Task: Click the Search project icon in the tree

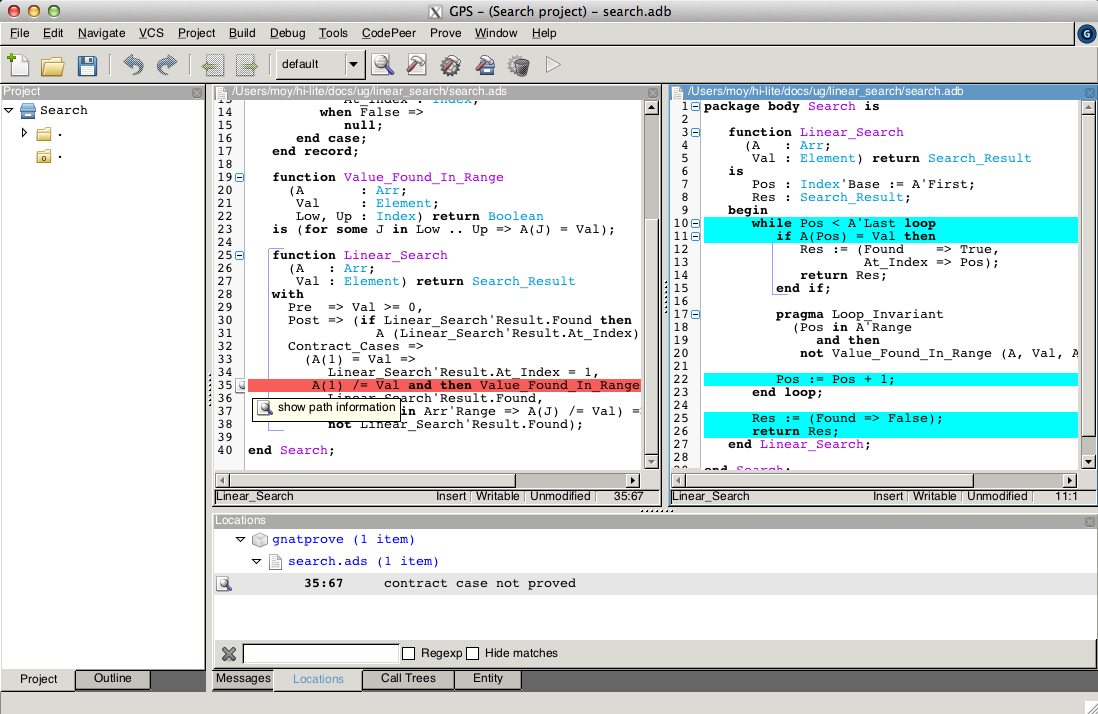Action: pyautogui.click(x=28, y=111)
